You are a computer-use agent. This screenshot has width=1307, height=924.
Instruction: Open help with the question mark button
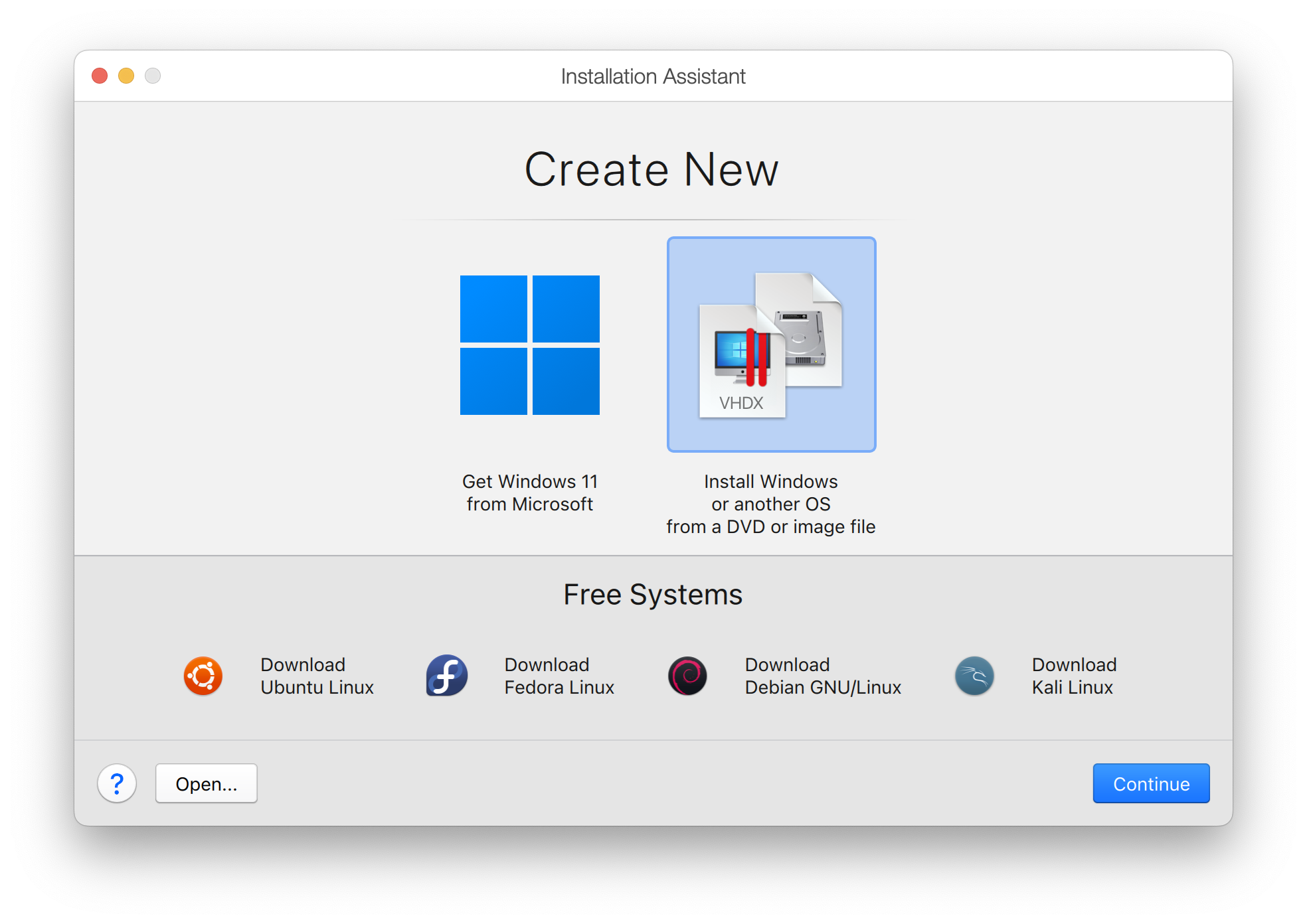coord(117,783)
